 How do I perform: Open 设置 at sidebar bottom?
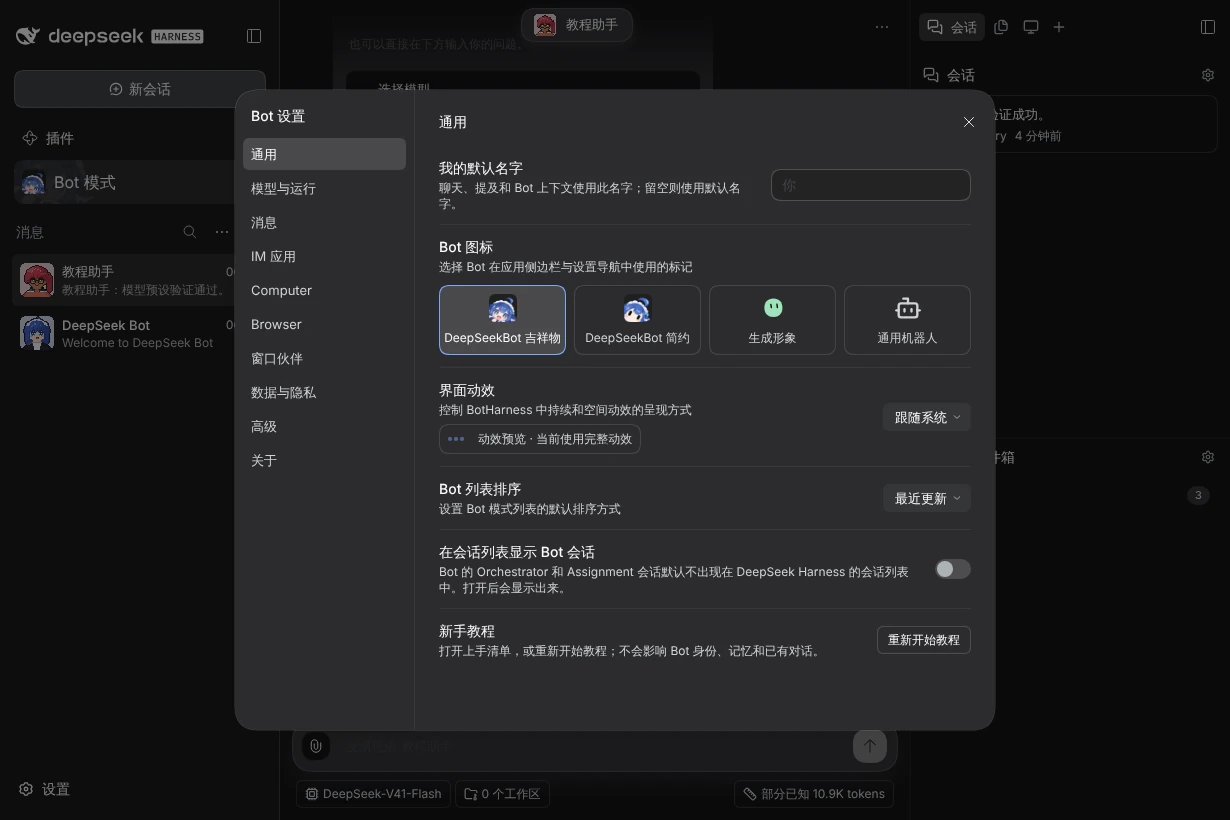[x=45, y=789]
